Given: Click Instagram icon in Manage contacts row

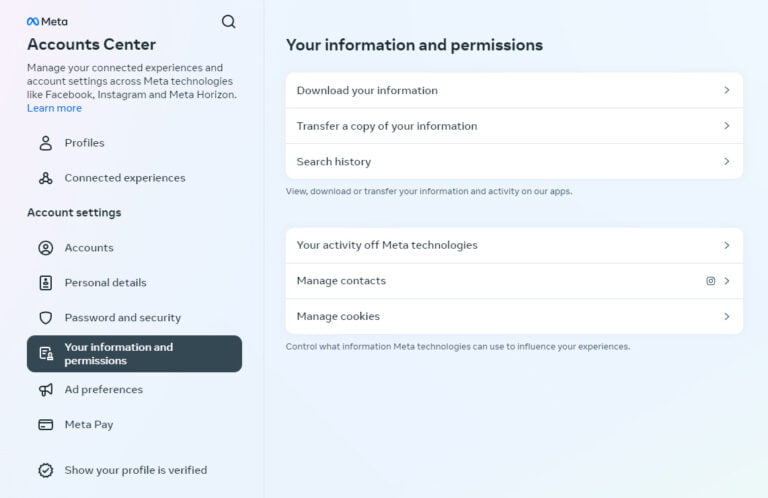Looking at the screenshot, I should [710, 281].
